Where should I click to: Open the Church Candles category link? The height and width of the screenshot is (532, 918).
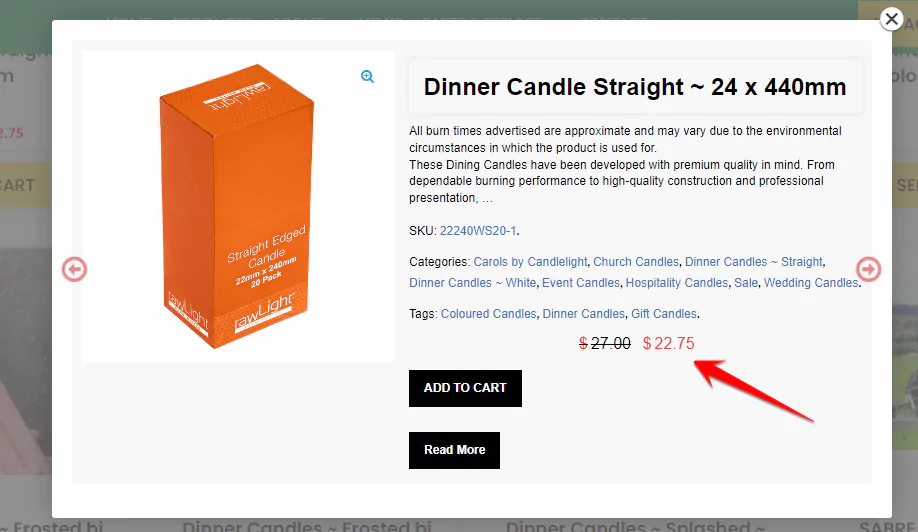[x=636, y=262]
